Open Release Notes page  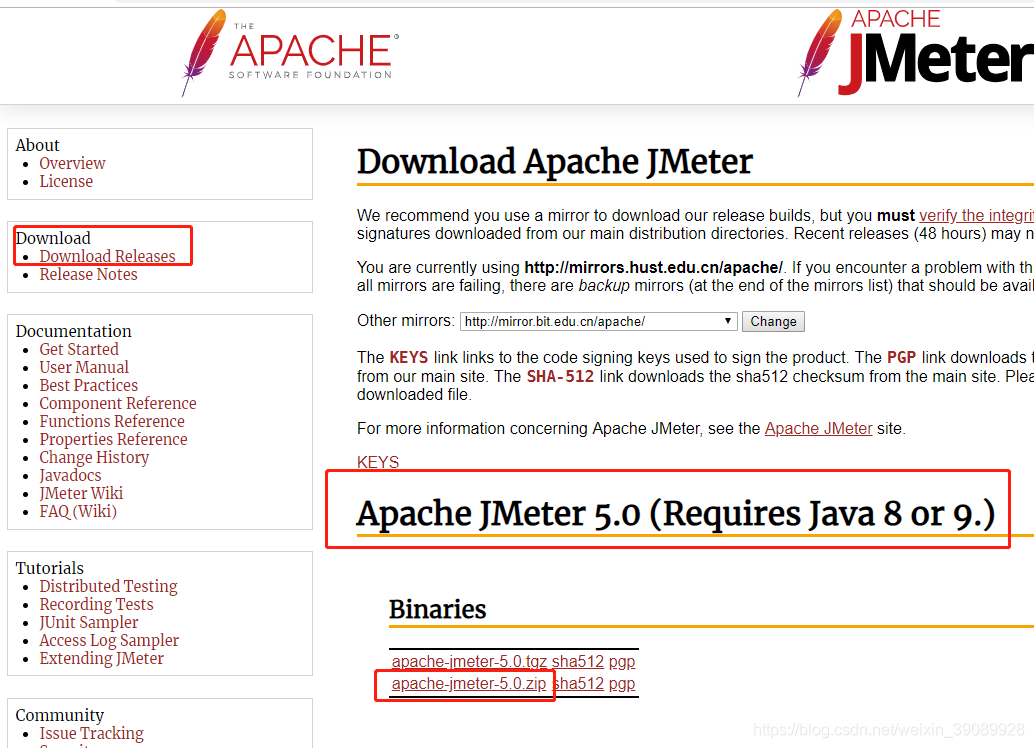tap(88, 274)
